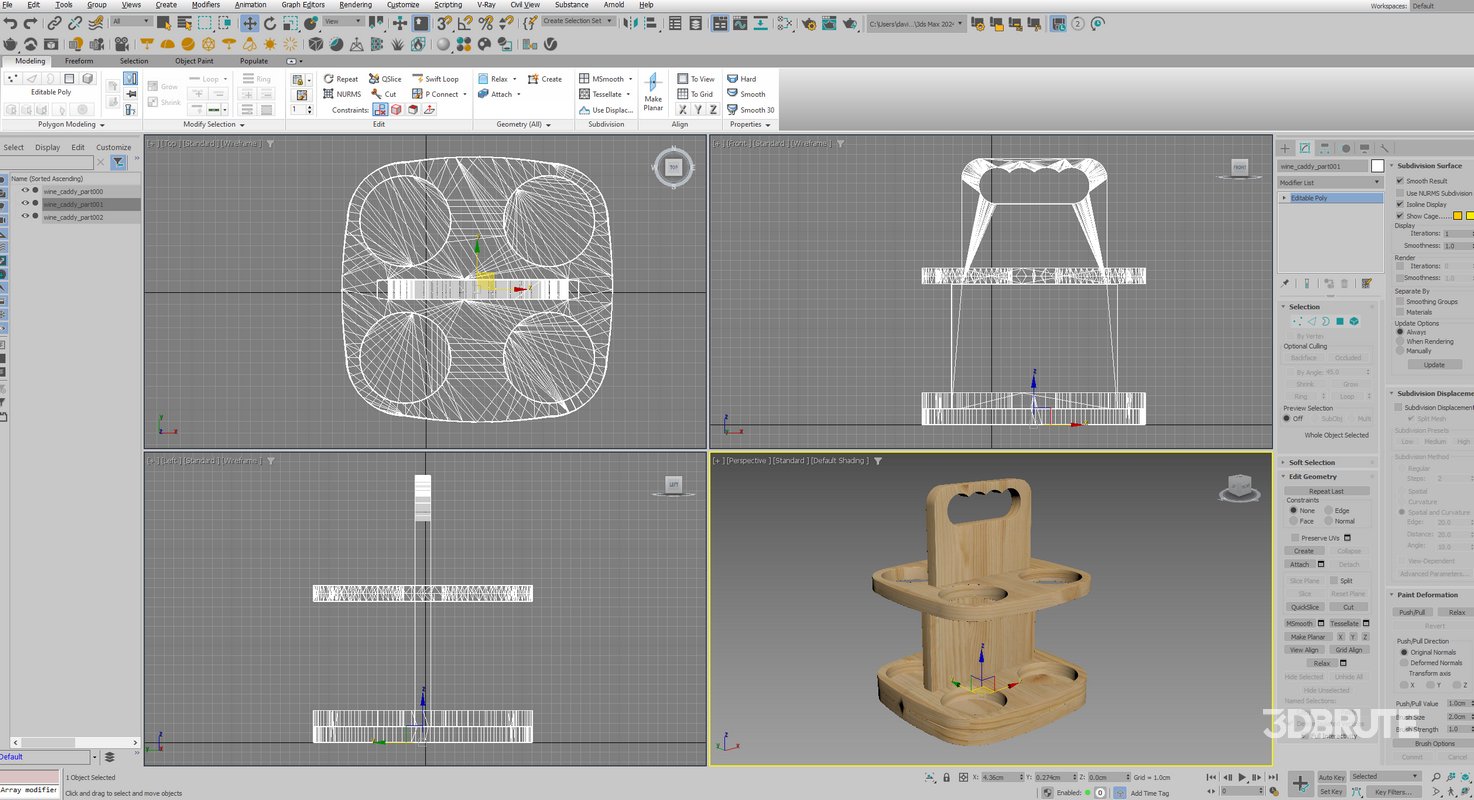
Task: Choose Polygon sub-object level in Selection rollout
Action: click(1339, 321)
